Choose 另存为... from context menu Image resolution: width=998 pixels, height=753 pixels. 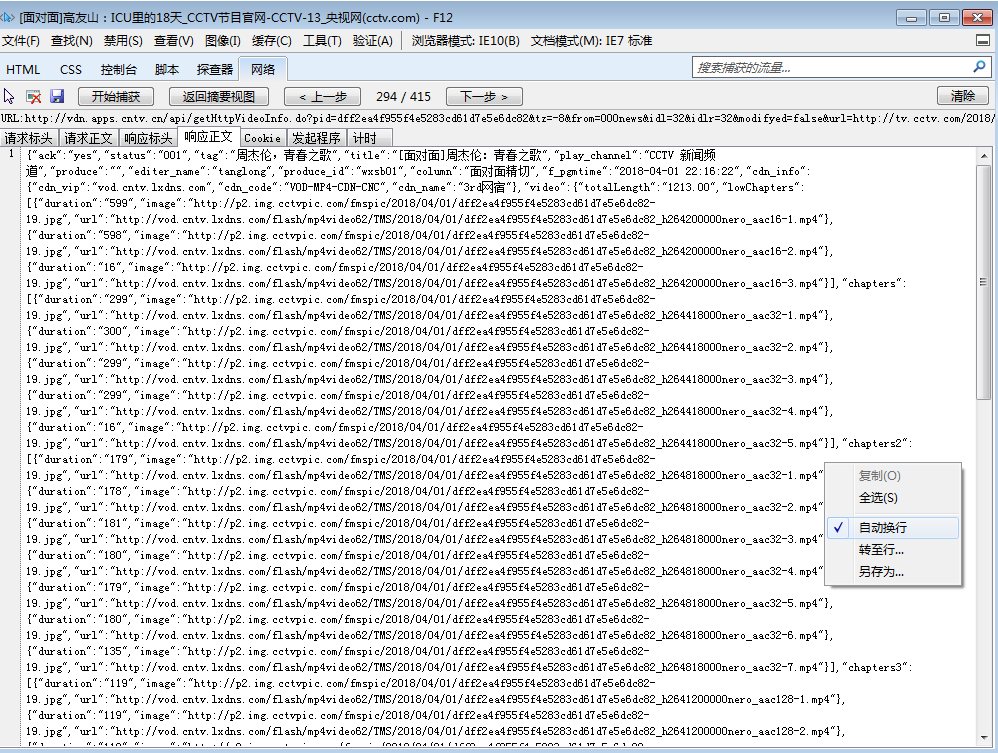[892, 572]
